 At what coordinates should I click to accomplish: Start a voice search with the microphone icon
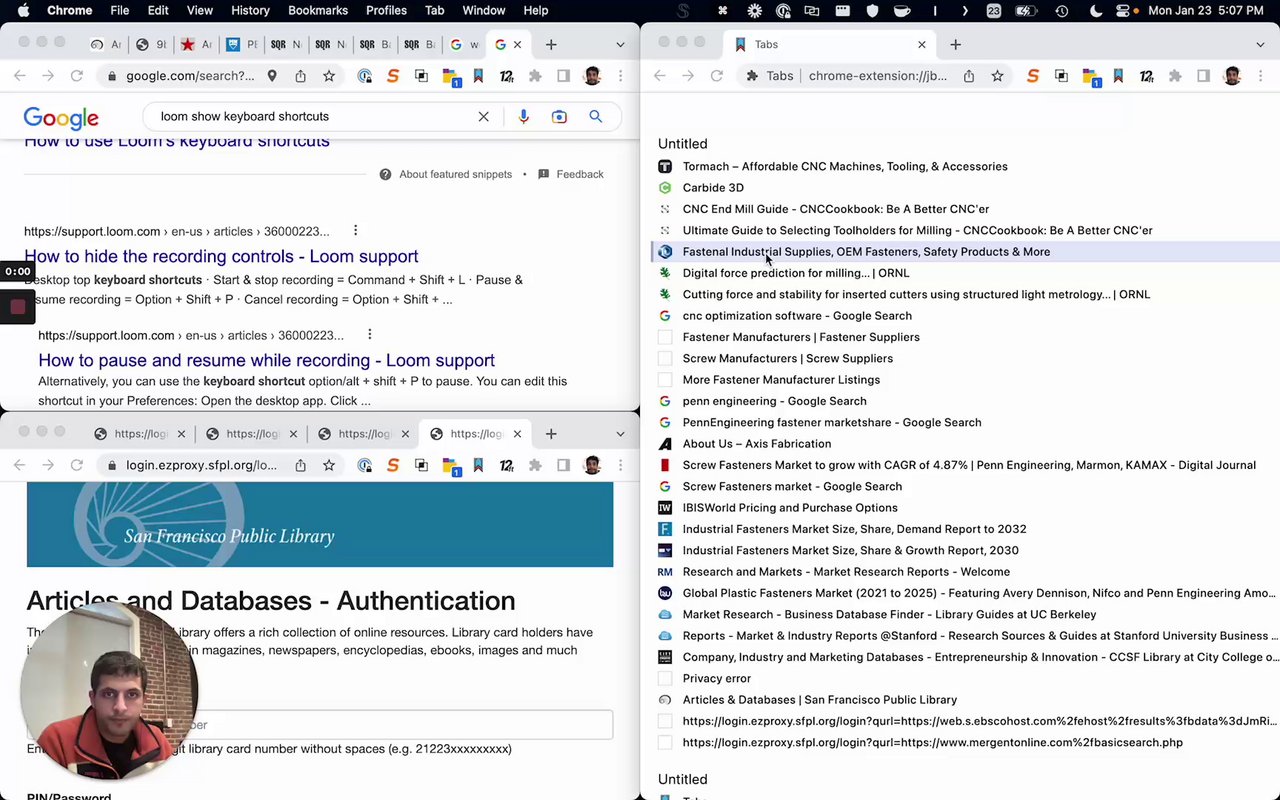523,117
